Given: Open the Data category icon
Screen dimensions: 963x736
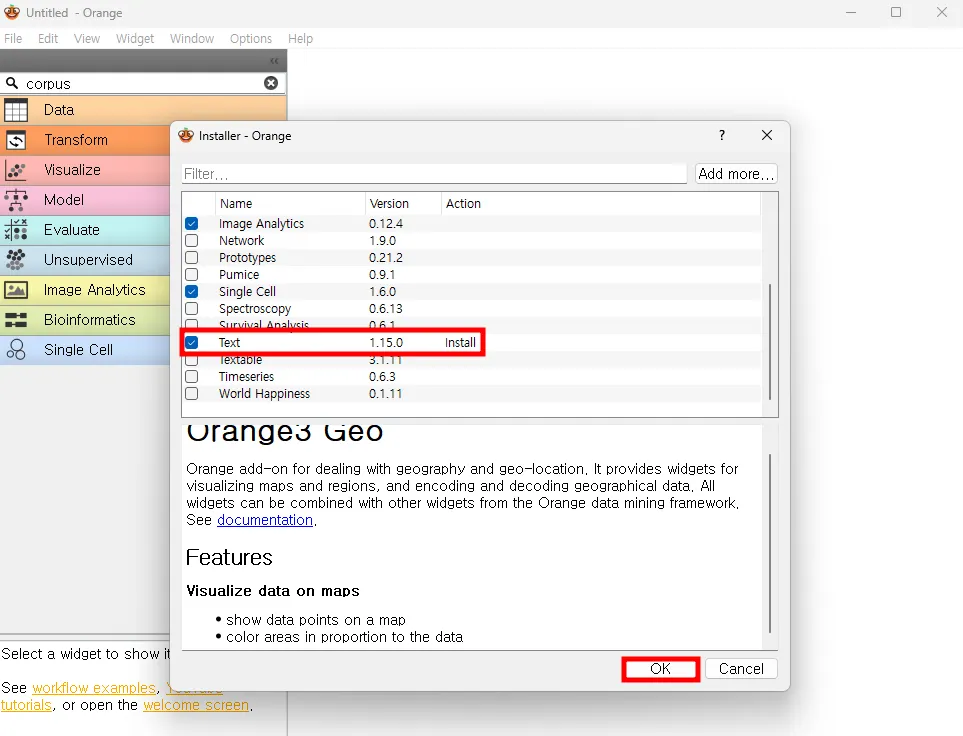Looking at the screenshot, I should [x=16, y=110].
